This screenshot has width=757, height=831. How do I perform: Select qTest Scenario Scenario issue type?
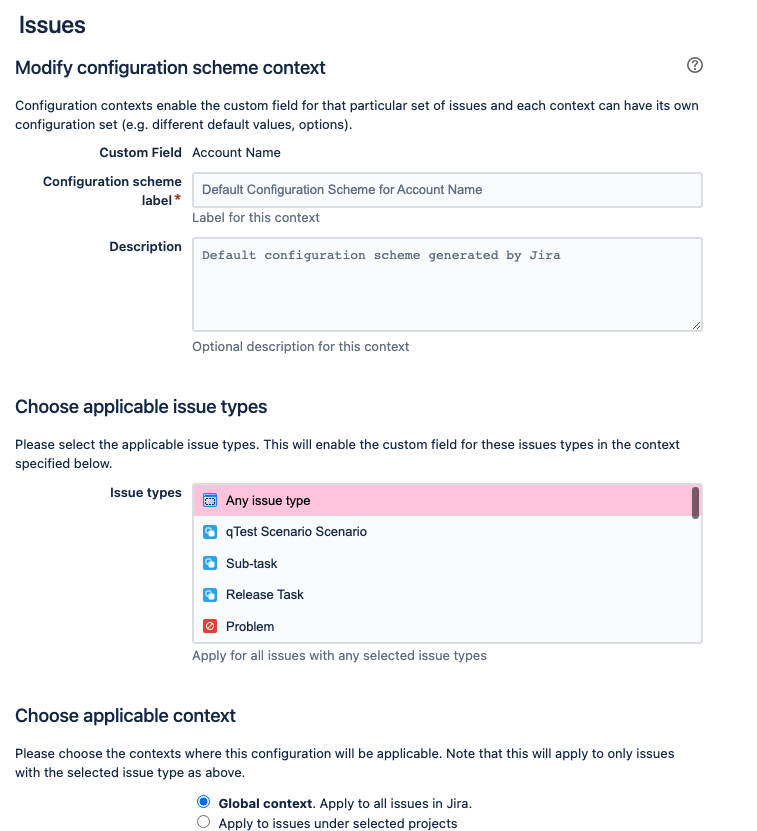click(x=443, y=532)
